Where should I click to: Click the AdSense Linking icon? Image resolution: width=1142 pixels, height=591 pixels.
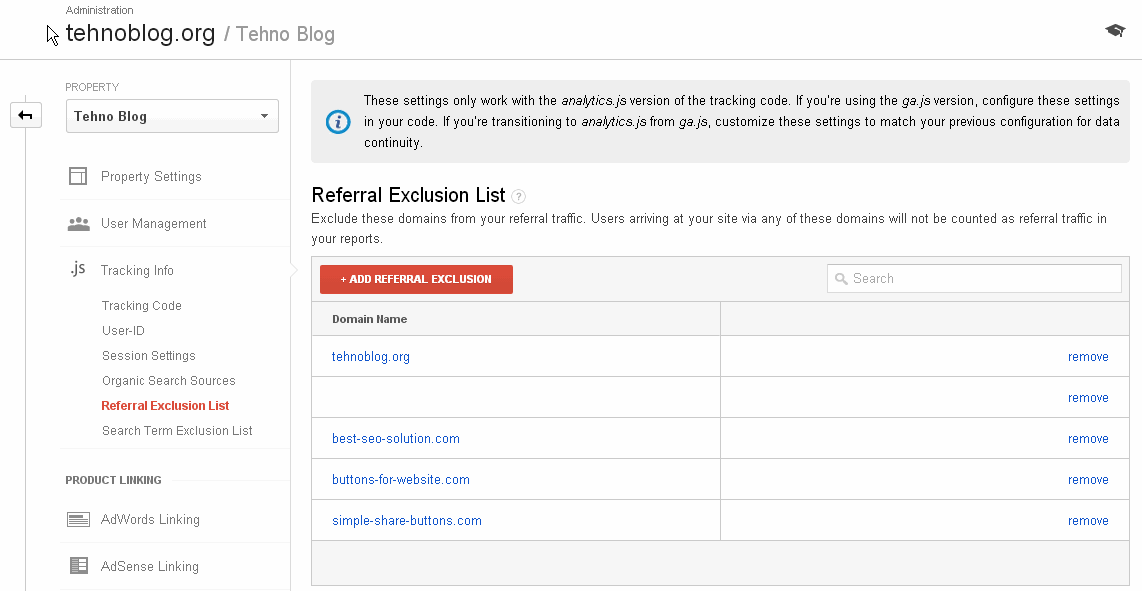78,566
